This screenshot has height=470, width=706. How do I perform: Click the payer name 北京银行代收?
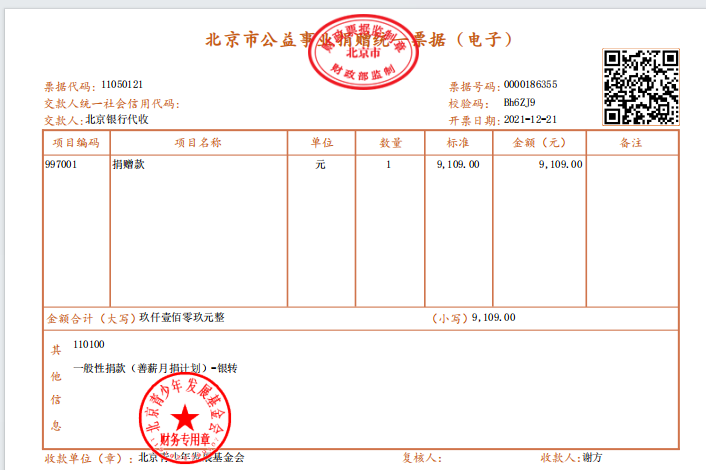tap(117, 119)
